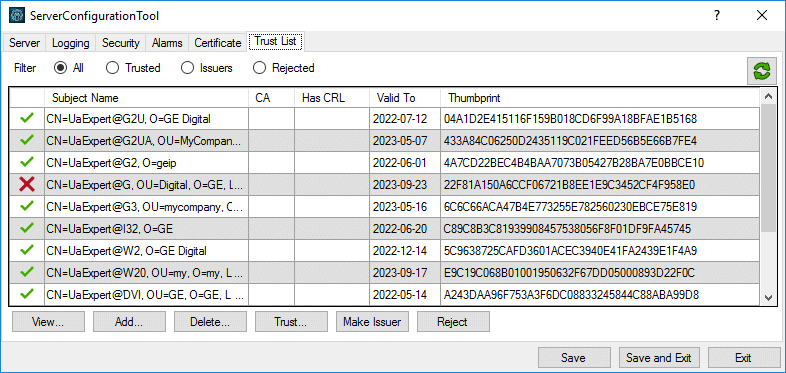Click the Make Issuer button
Image resolution: width=786 pixels, height=373 pixels.
tap(372, 322)
